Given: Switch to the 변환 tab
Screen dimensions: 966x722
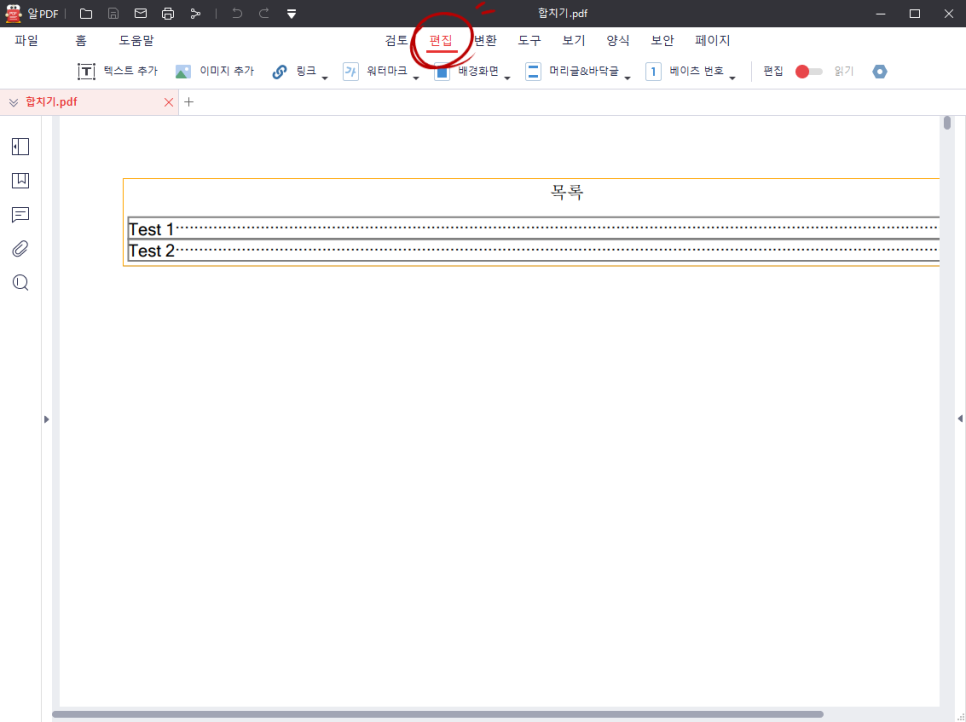Looking at the screenshot, I should point(485,41).
